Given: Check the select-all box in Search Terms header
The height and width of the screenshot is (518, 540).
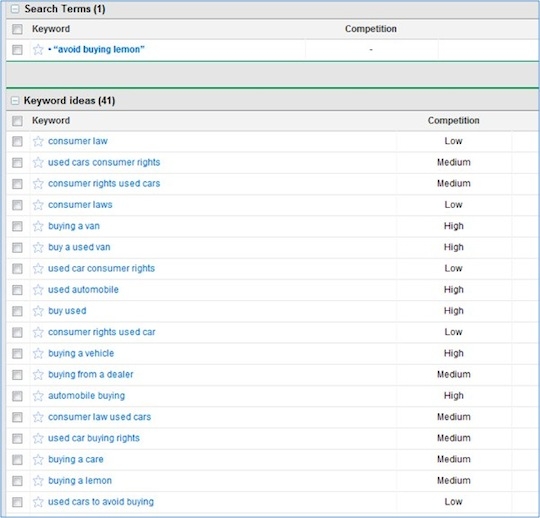Looking at the screenshot, I should tap(17, 29).
